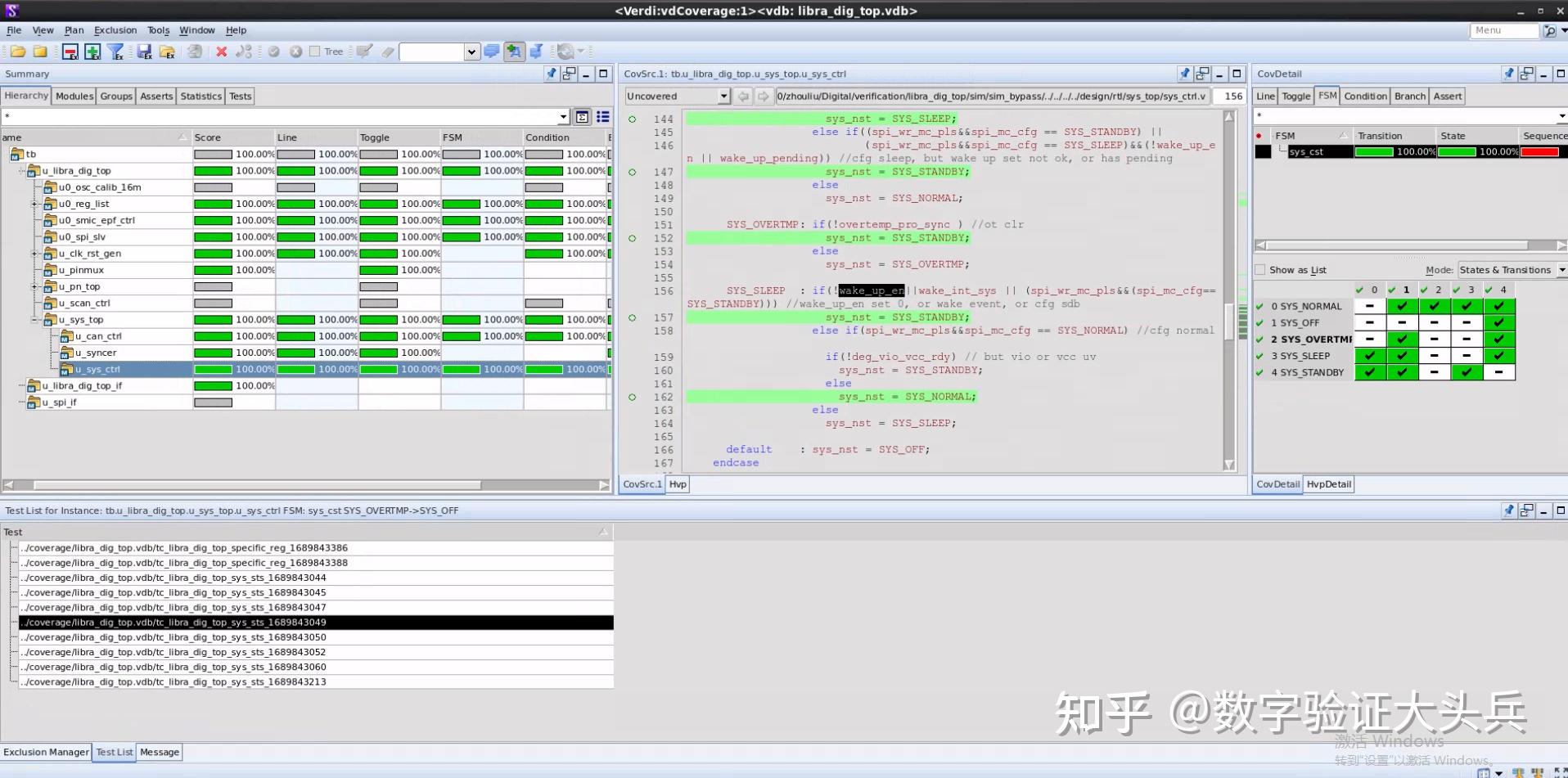Open the search icon beside the Menu field
This screenshot has width=1568, height=778.
1549,31
